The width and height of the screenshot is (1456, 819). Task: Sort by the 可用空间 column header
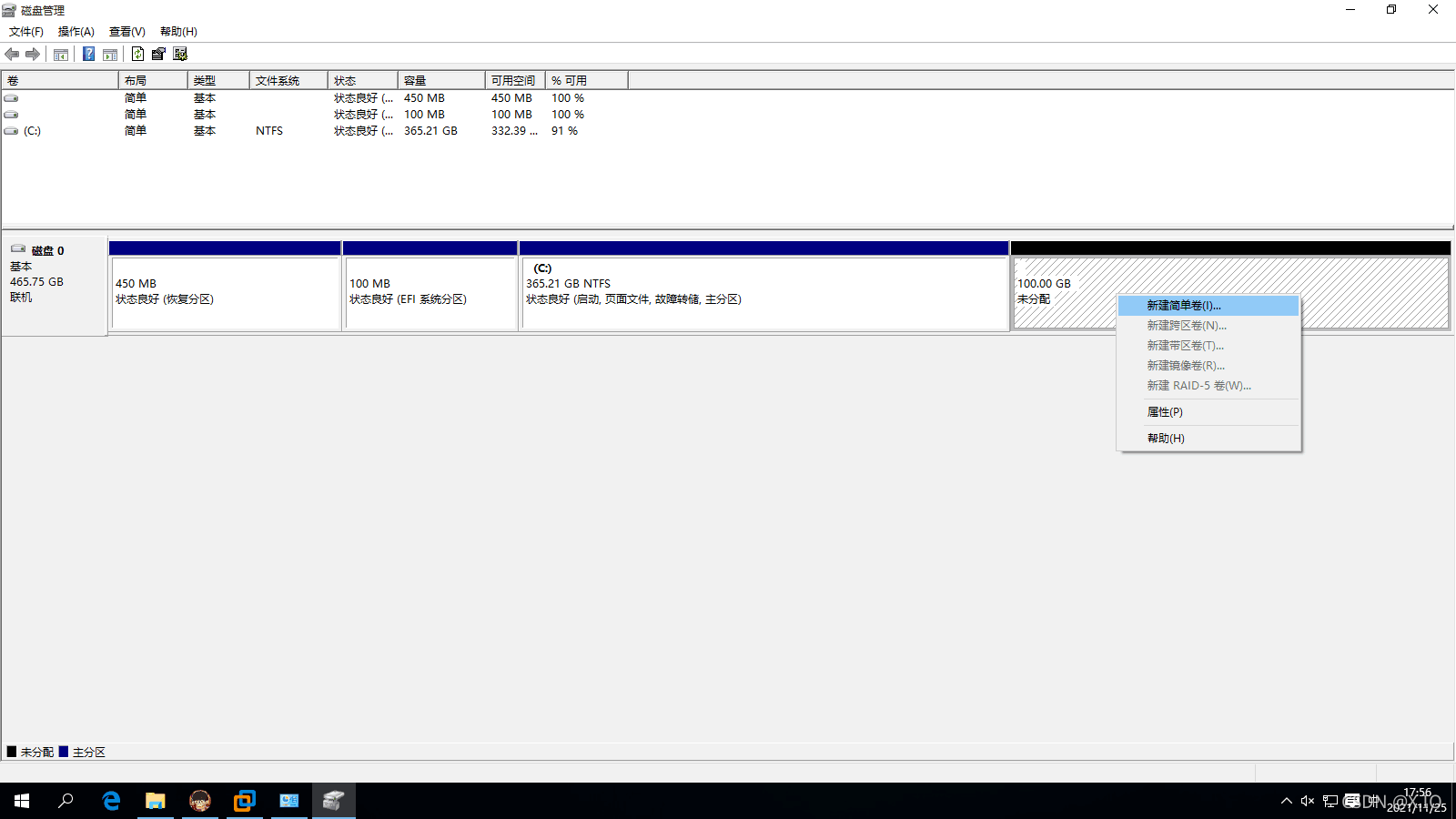pyautogui.click(x=515, y=81)
